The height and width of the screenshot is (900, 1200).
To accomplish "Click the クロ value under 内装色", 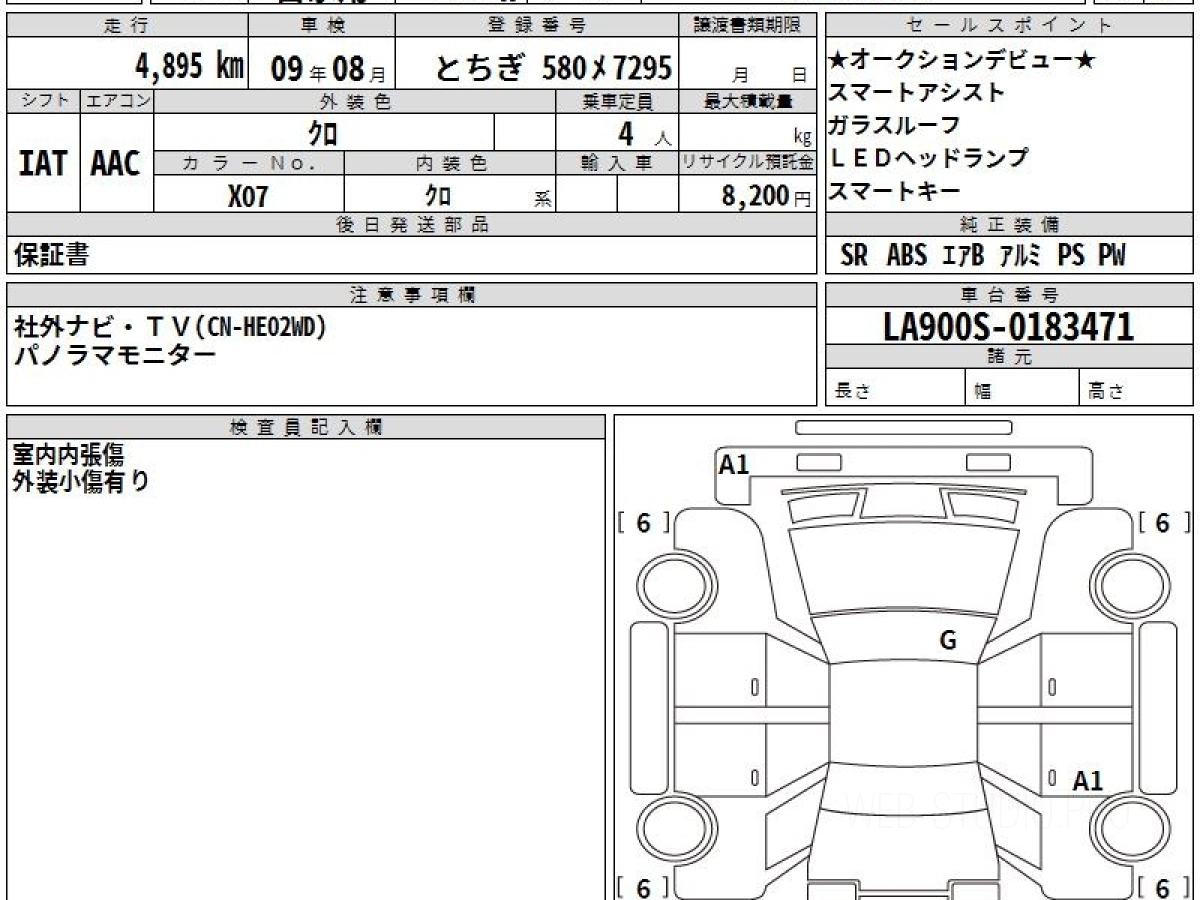I will click(437, 195).
